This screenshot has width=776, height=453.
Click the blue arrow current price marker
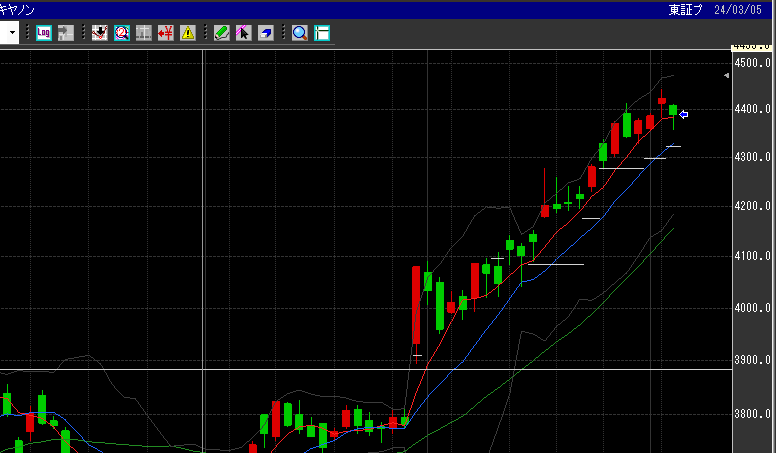(x=684, y=114)
